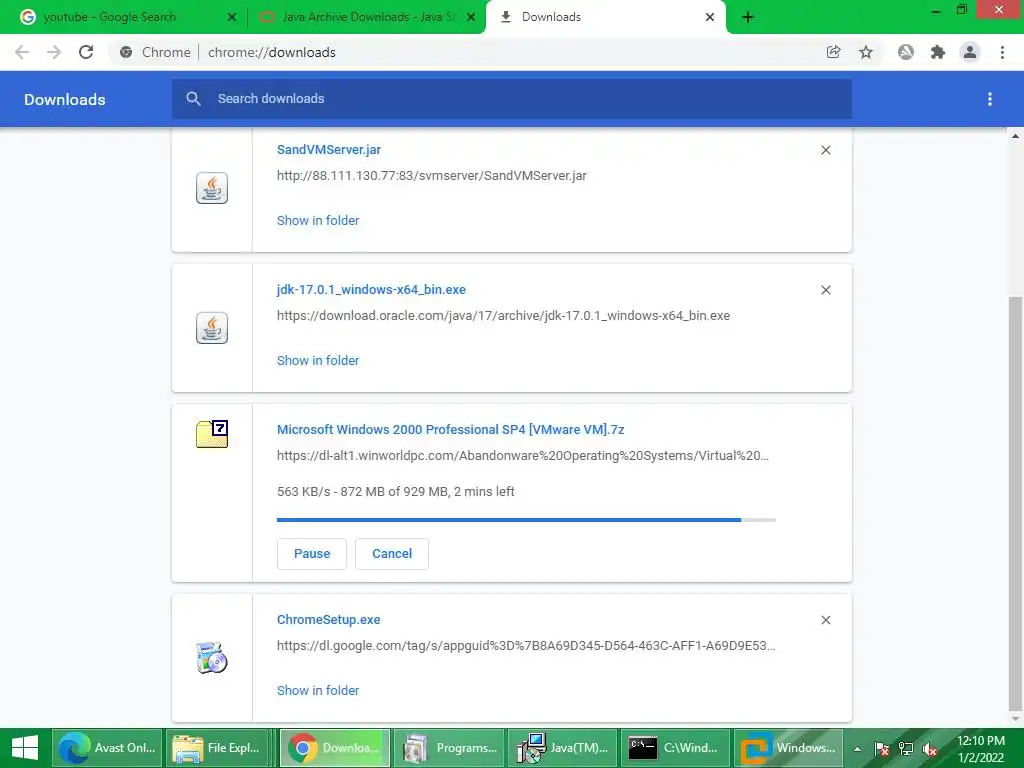
Task: Remove SandVMServer.jar from the list
Action: (825, 150)
